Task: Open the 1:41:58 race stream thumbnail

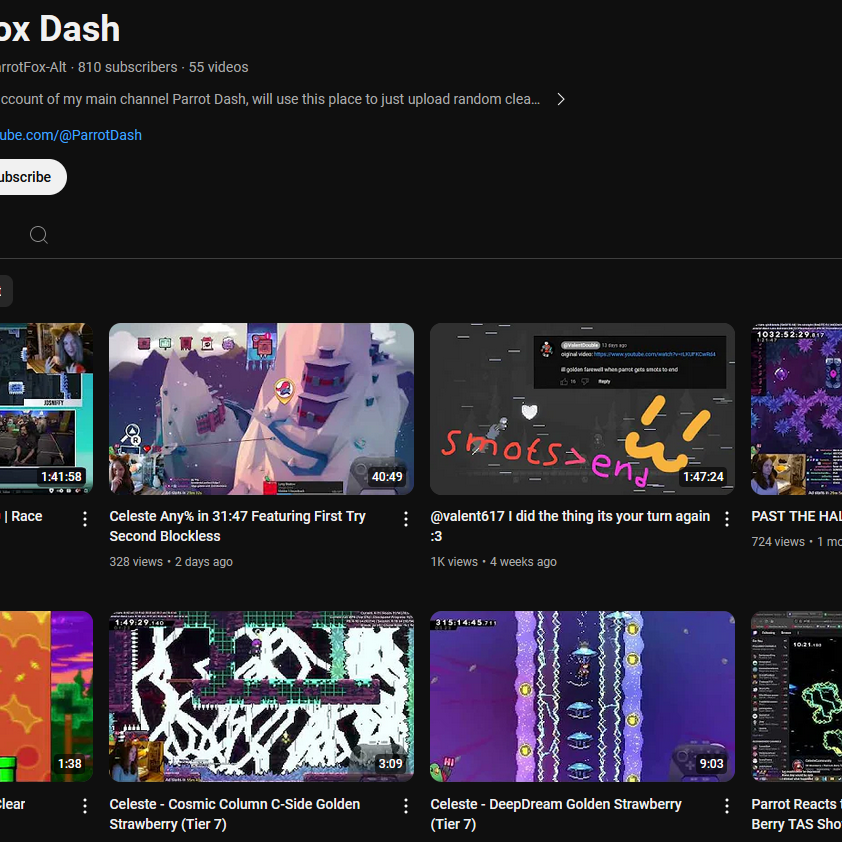Action: [x=46, y=408]
